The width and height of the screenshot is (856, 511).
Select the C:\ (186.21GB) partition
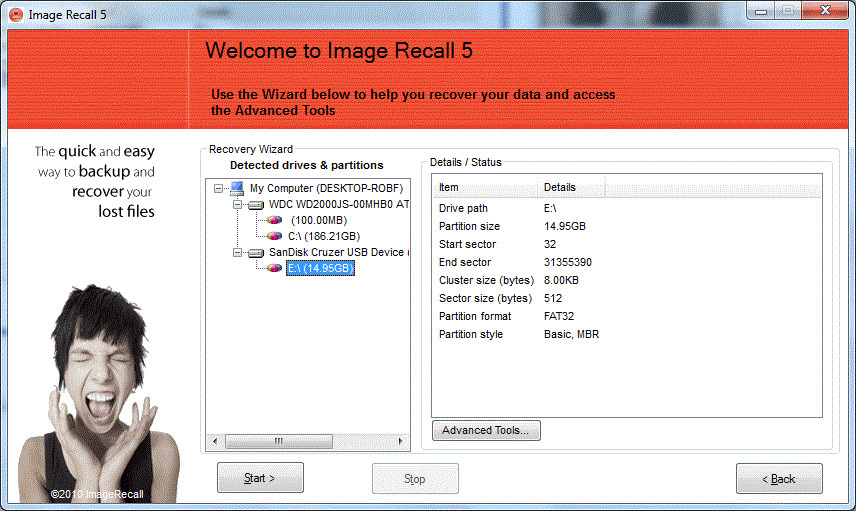(x=324, y=236)
